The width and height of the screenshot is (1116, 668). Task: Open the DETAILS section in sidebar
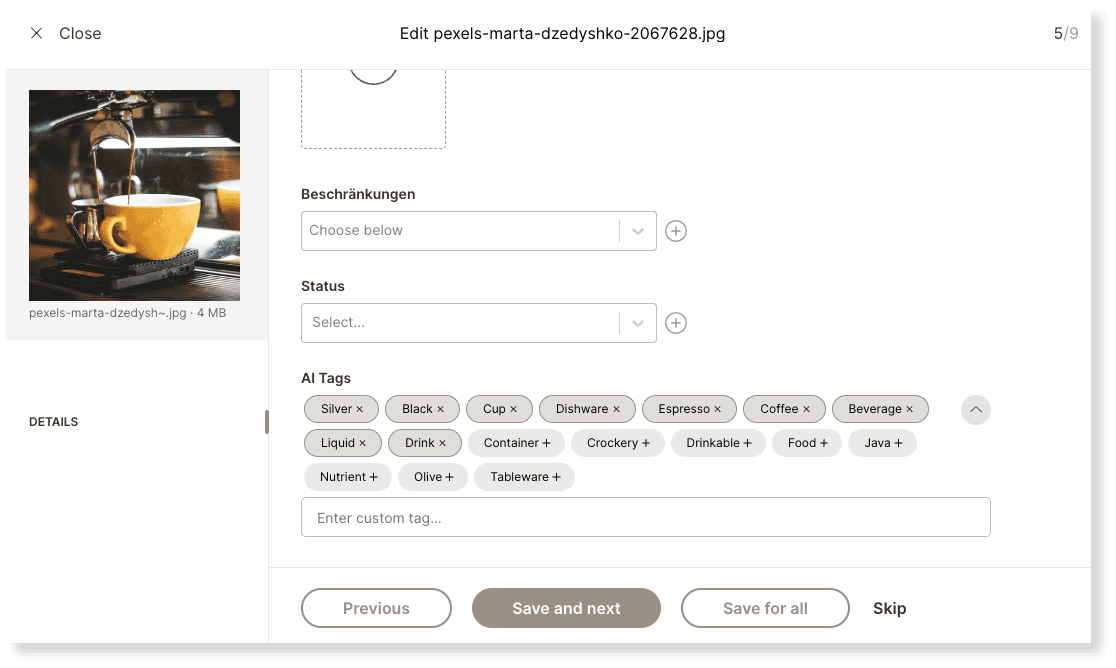[x=54, y=422]
